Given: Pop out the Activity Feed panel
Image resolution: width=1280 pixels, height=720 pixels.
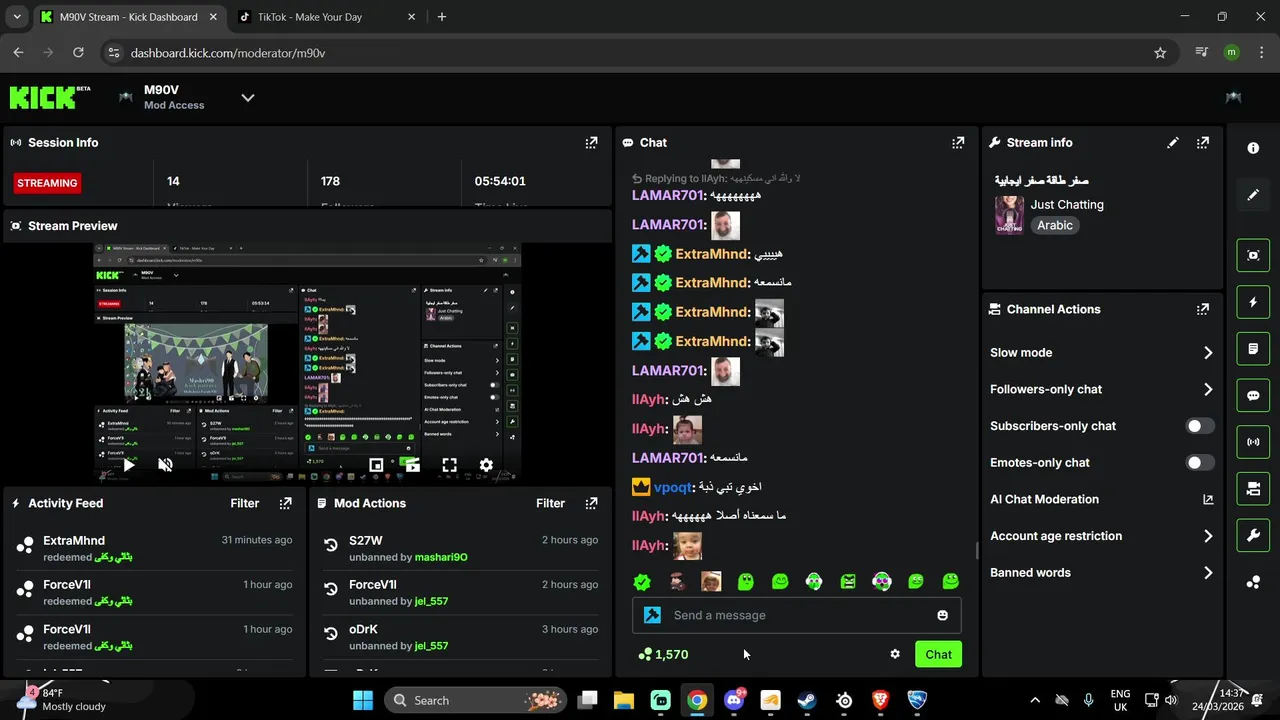Looking at the screenshot, I should pos(286,503).
